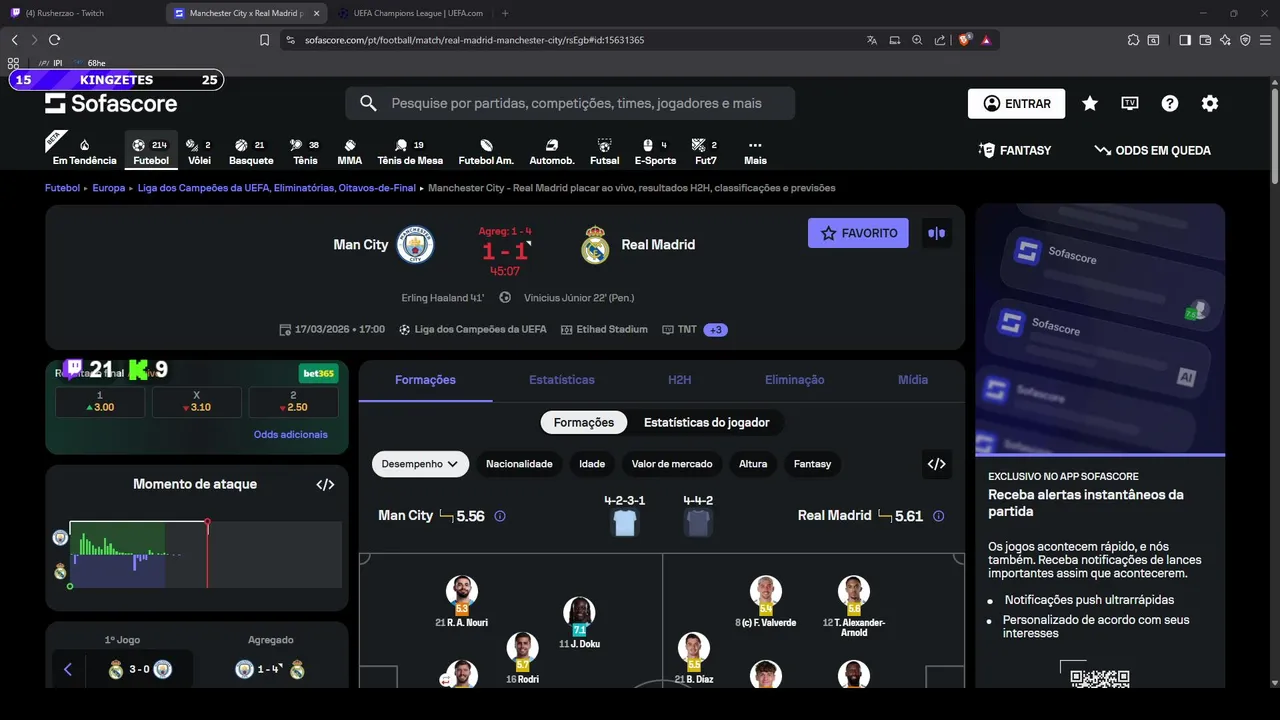Select Vôlei sport icon

199,152
